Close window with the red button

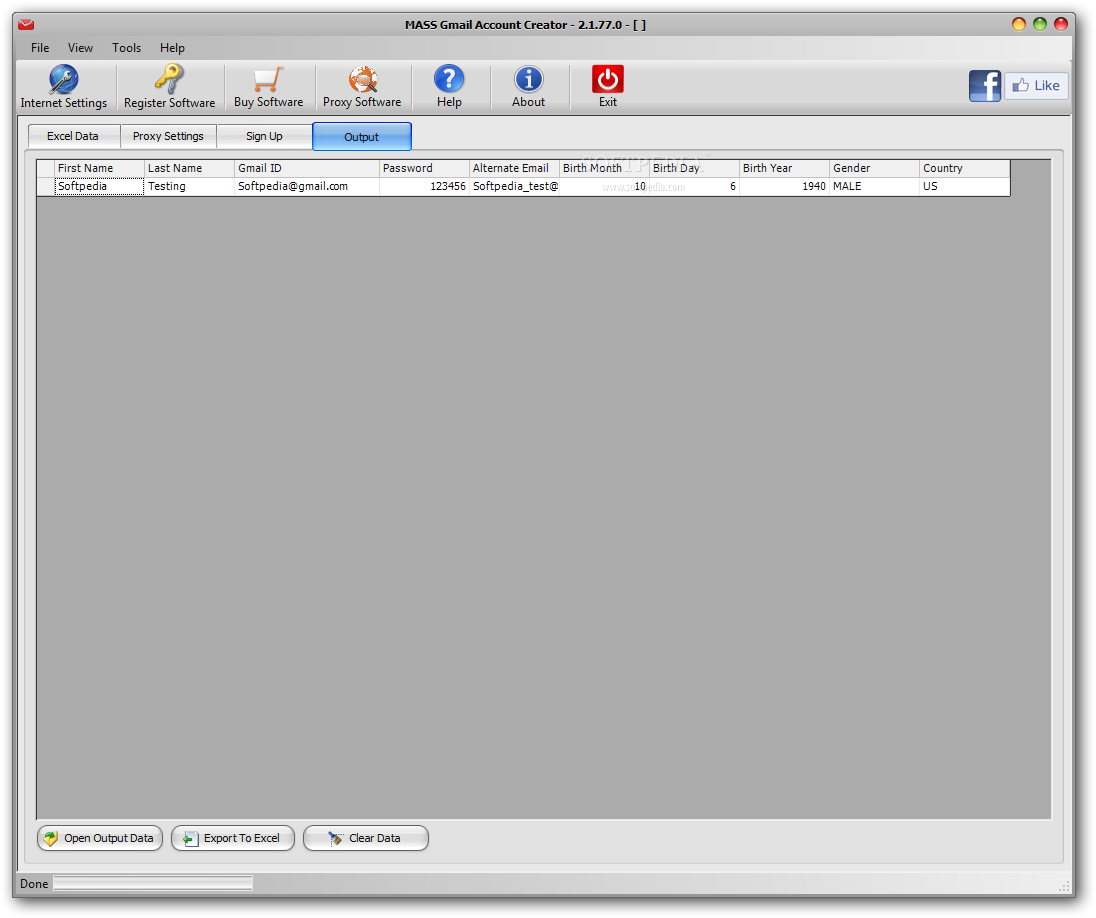pos(1060,24)
